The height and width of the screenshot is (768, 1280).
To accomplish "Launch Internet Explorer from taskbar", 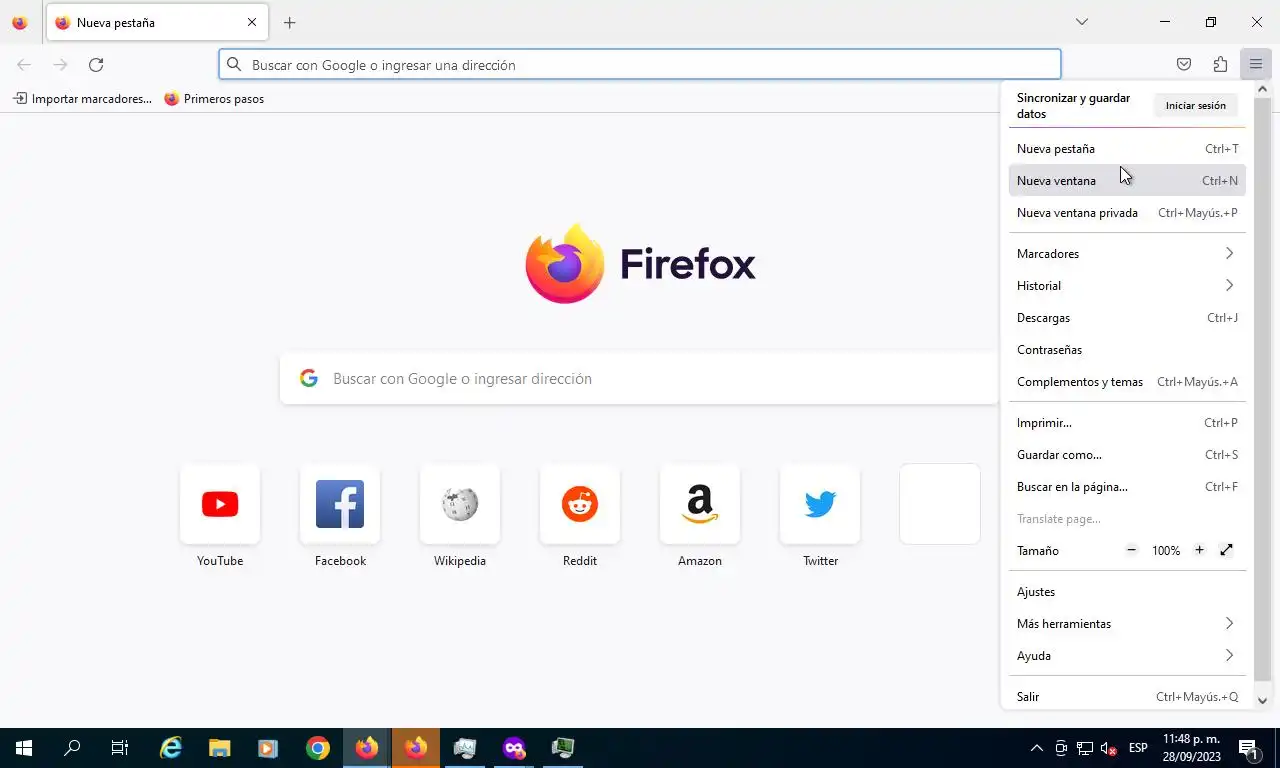I will coord(171,748).
